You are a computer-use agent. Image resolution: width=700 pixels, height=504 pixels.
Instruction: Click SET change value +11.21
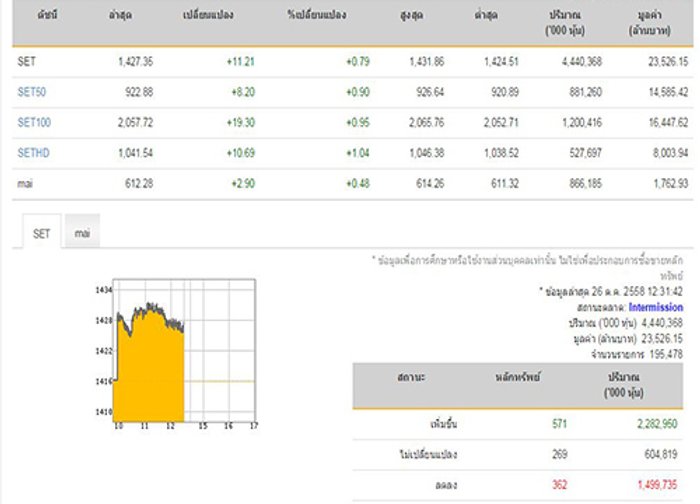click(241, 62)
